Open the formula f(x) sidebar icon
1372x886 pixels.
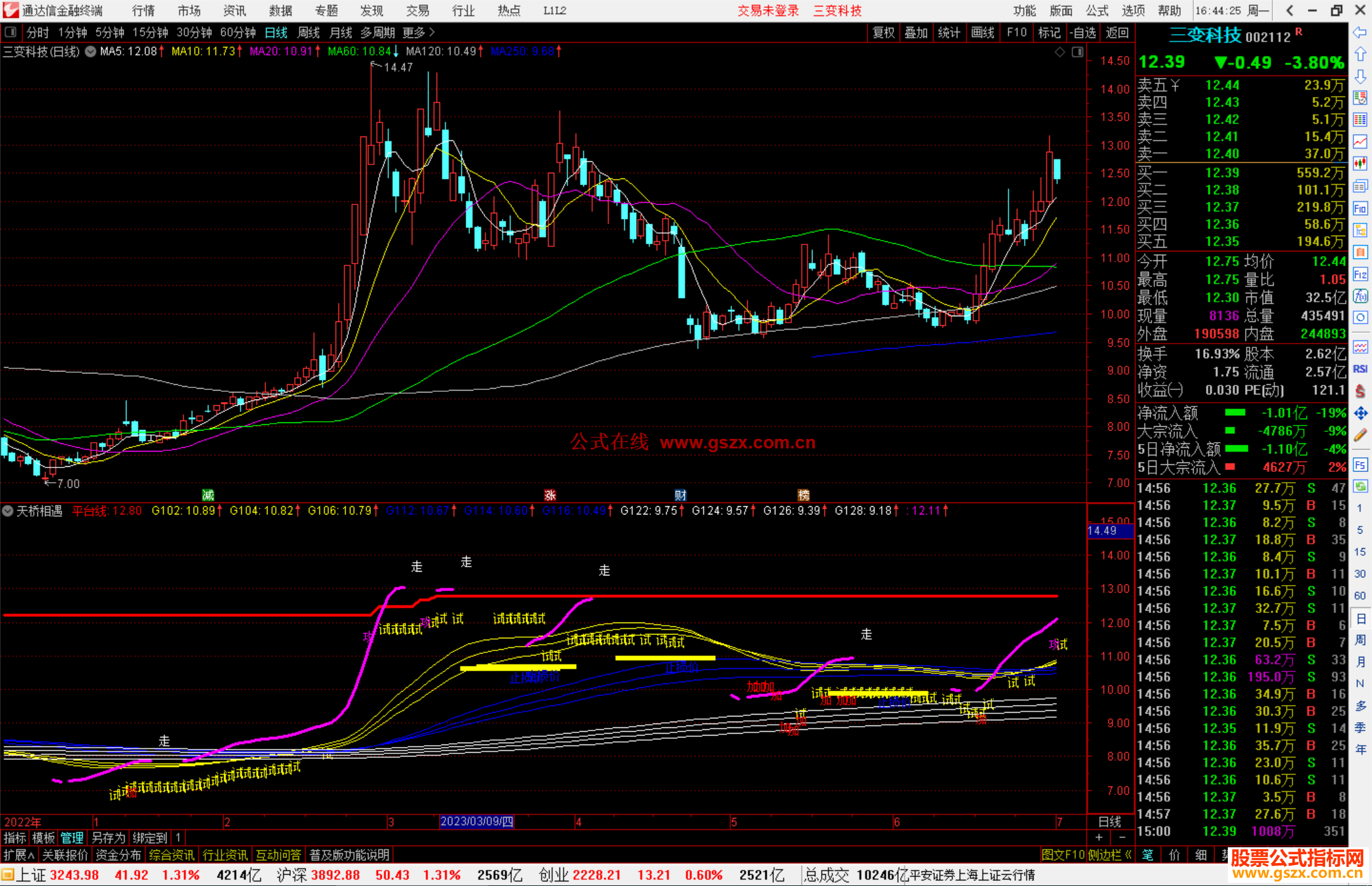point(1360,296)
